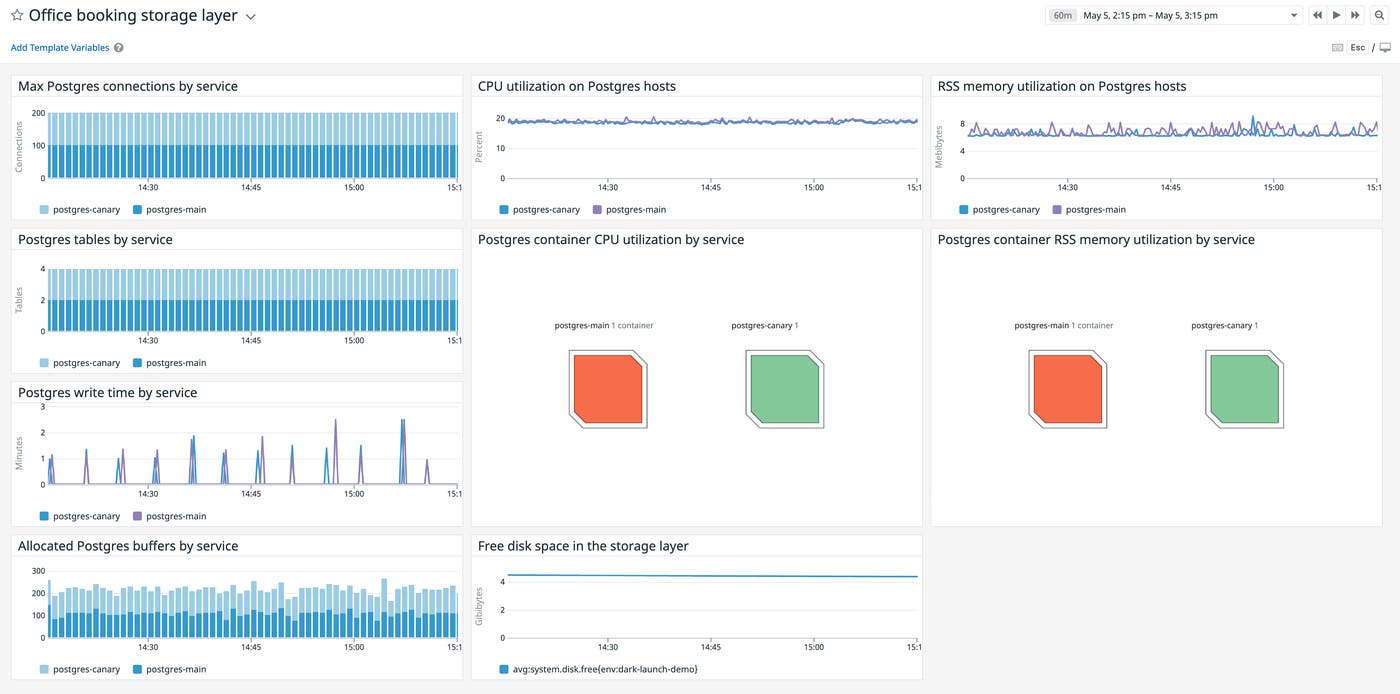The height and width of the screenshot is (694, 1400).
Task: Toggle postgres-canary in Postgres write time legend
Action: (80, 516)
